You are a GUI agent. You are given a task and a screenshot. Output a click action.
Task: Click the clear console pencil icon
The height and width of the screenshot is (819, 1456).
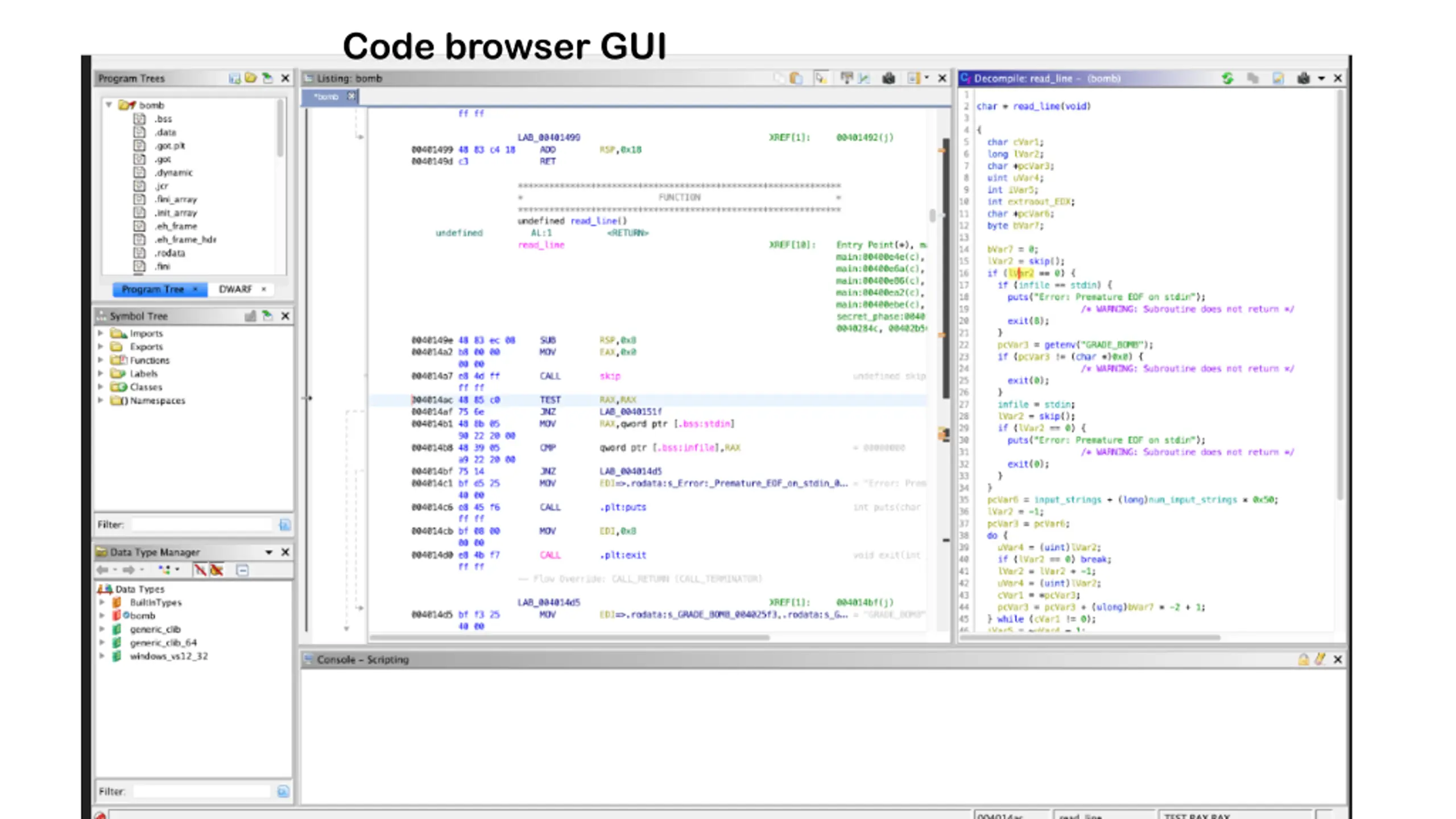pyautogui.click(x=1320, y=659)
